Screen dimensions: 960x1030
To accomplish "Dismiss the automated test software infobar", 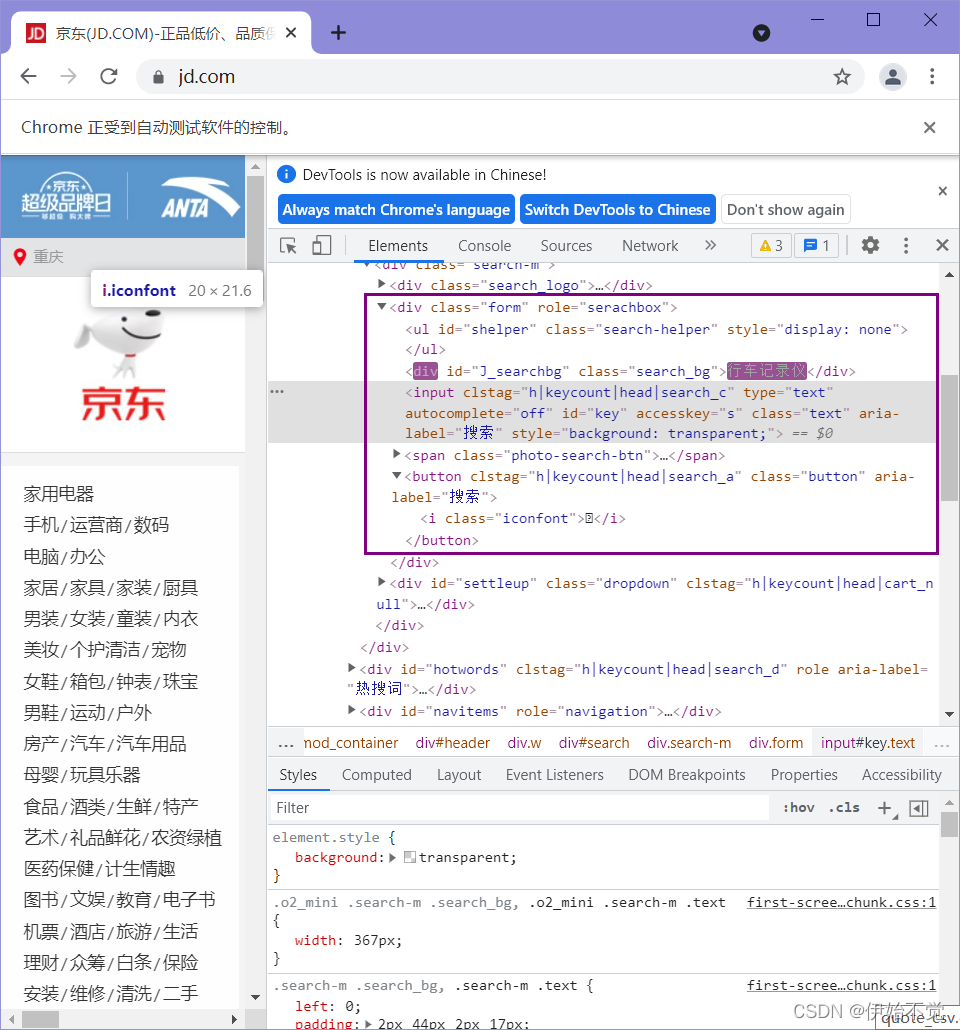I will (x=929, y=127).
